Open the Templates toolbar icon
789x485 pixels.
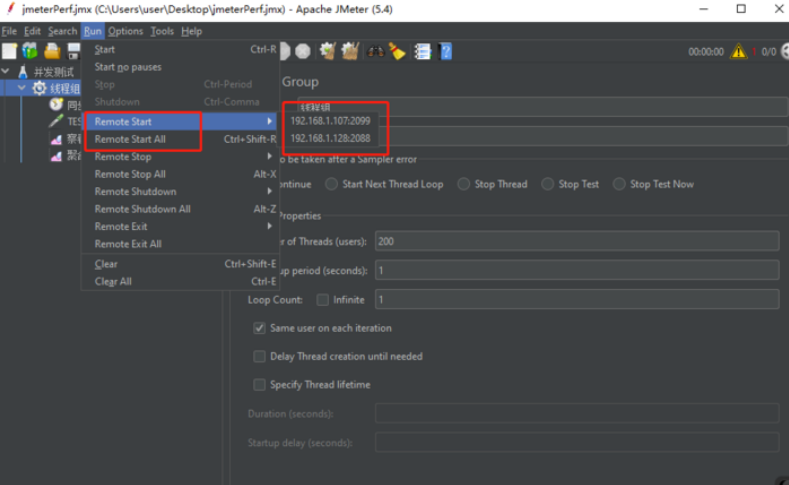tap(30, 51)
